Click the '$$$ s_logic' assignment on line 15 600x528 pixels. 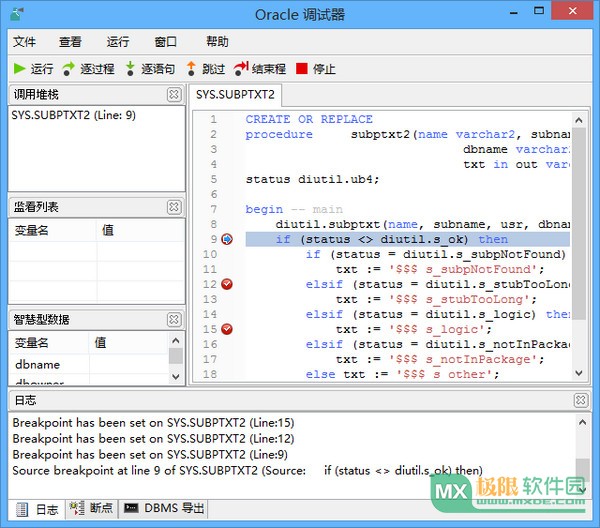414,329
